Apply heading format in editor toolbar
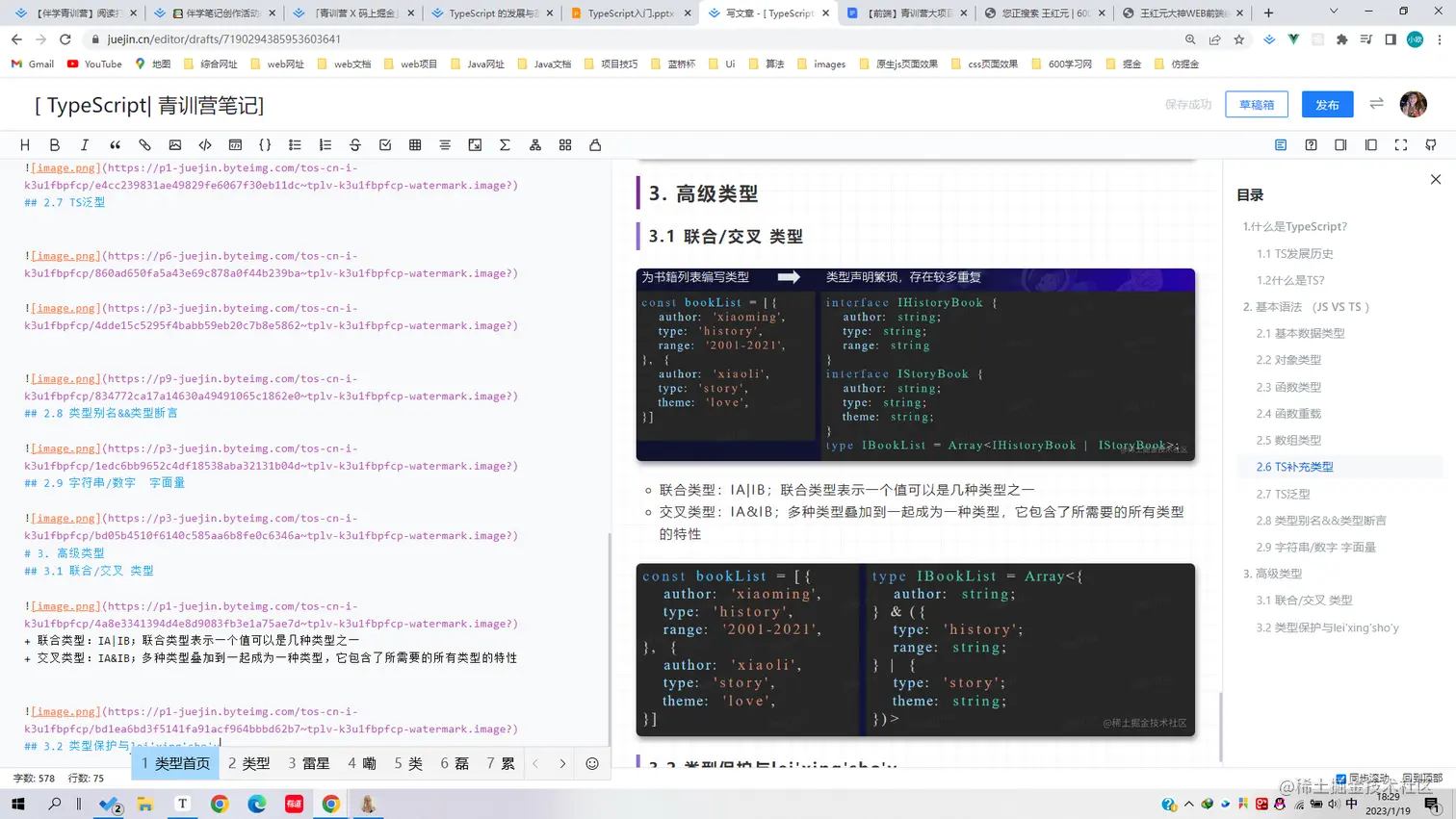The height and width of the screenshot is (819, 1456). [x=25, y=145]
